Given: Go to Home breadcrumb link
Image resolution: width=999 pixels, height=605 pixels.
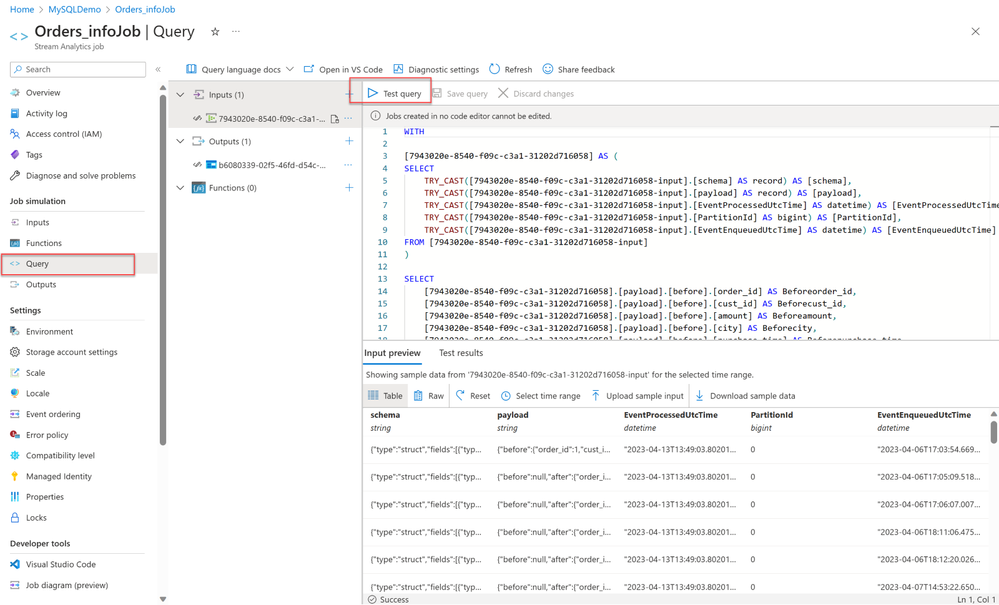Looking at the screenshot, I should (22, 10).
